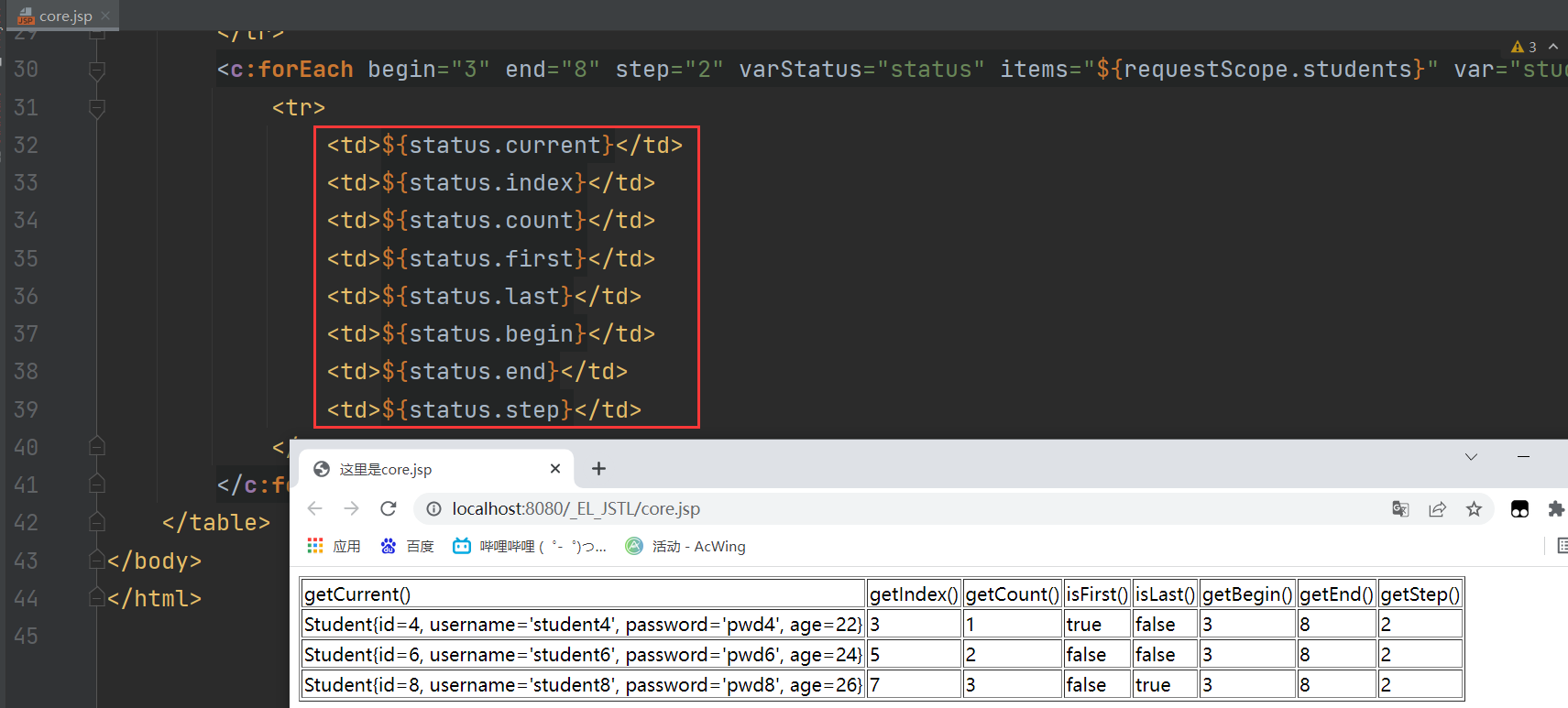This screenshot has height=708, width=1568.
Task: Share this page icon
Action: (x=1437, y=508)
